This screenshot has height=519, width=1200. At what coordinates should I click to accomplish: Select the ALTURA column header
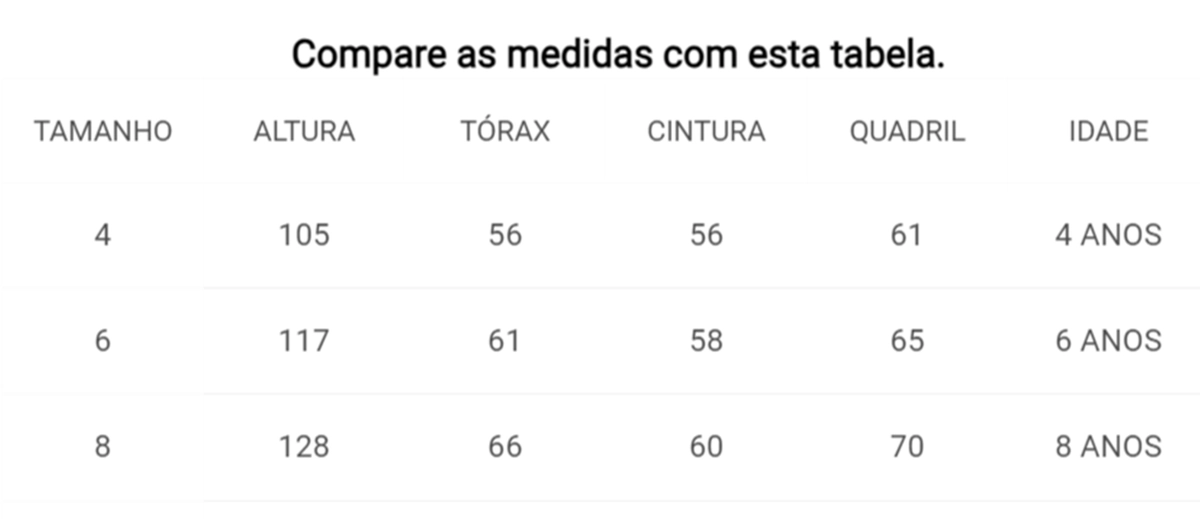[x=304, y=131]
